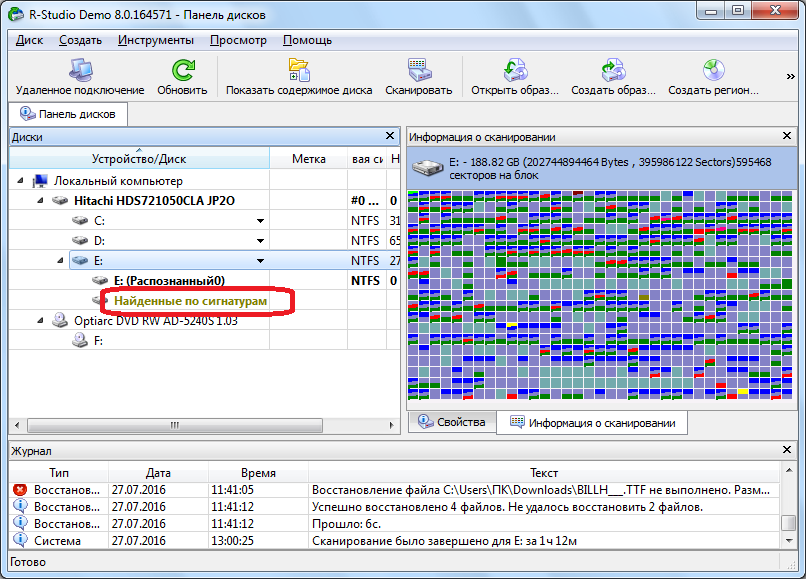Click the C: partition drive icon
806x579 pixels.
tap(80, 221)
